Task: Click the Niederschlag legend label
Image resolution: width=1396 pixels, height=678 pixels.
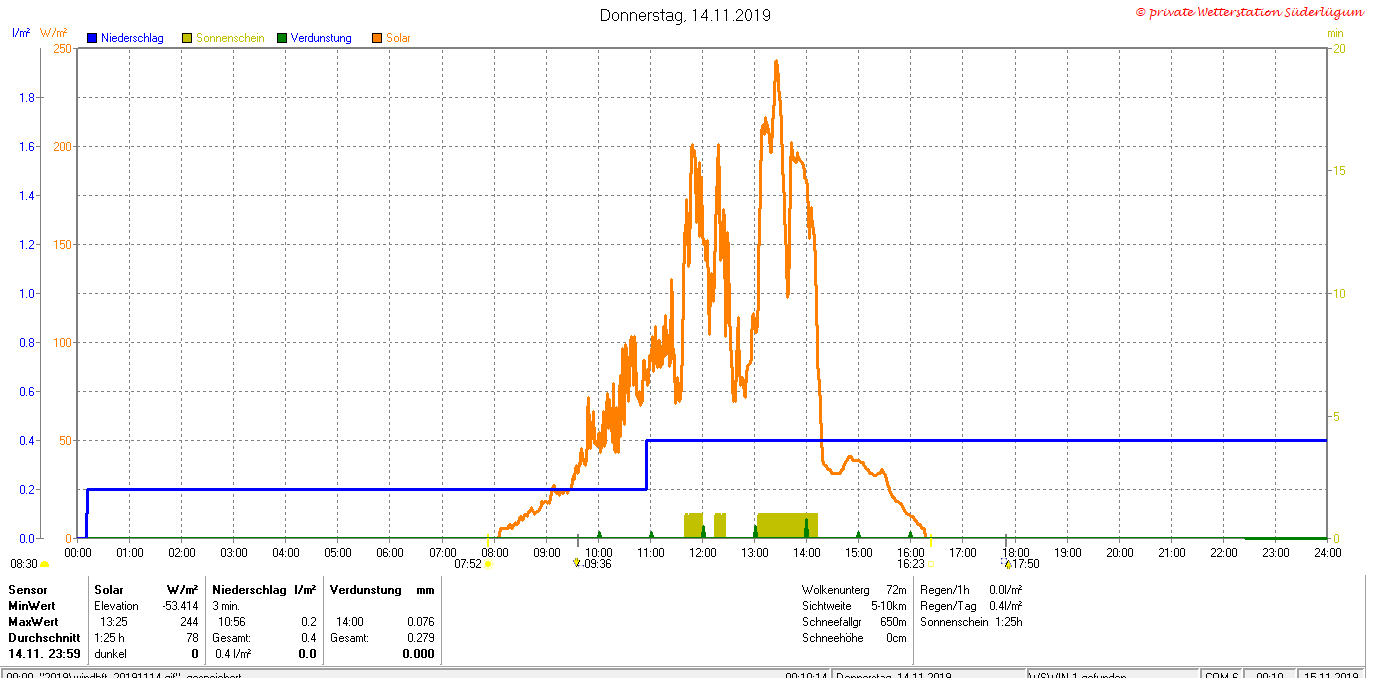Action: [x=132, y=38]
